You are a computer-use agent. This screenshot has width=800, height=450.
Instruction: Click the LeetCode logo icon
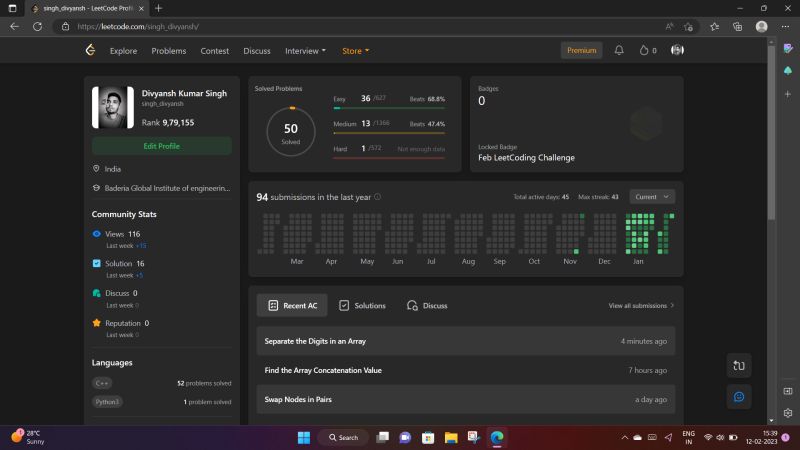(x=90, y=50)
